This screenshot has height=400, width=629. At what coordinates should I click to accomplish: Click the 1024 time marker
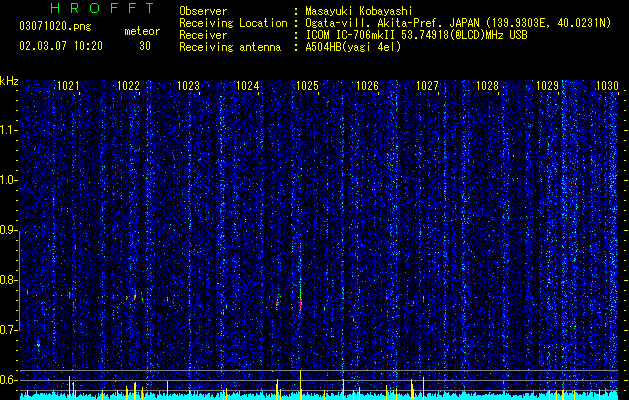pos(248,86)
